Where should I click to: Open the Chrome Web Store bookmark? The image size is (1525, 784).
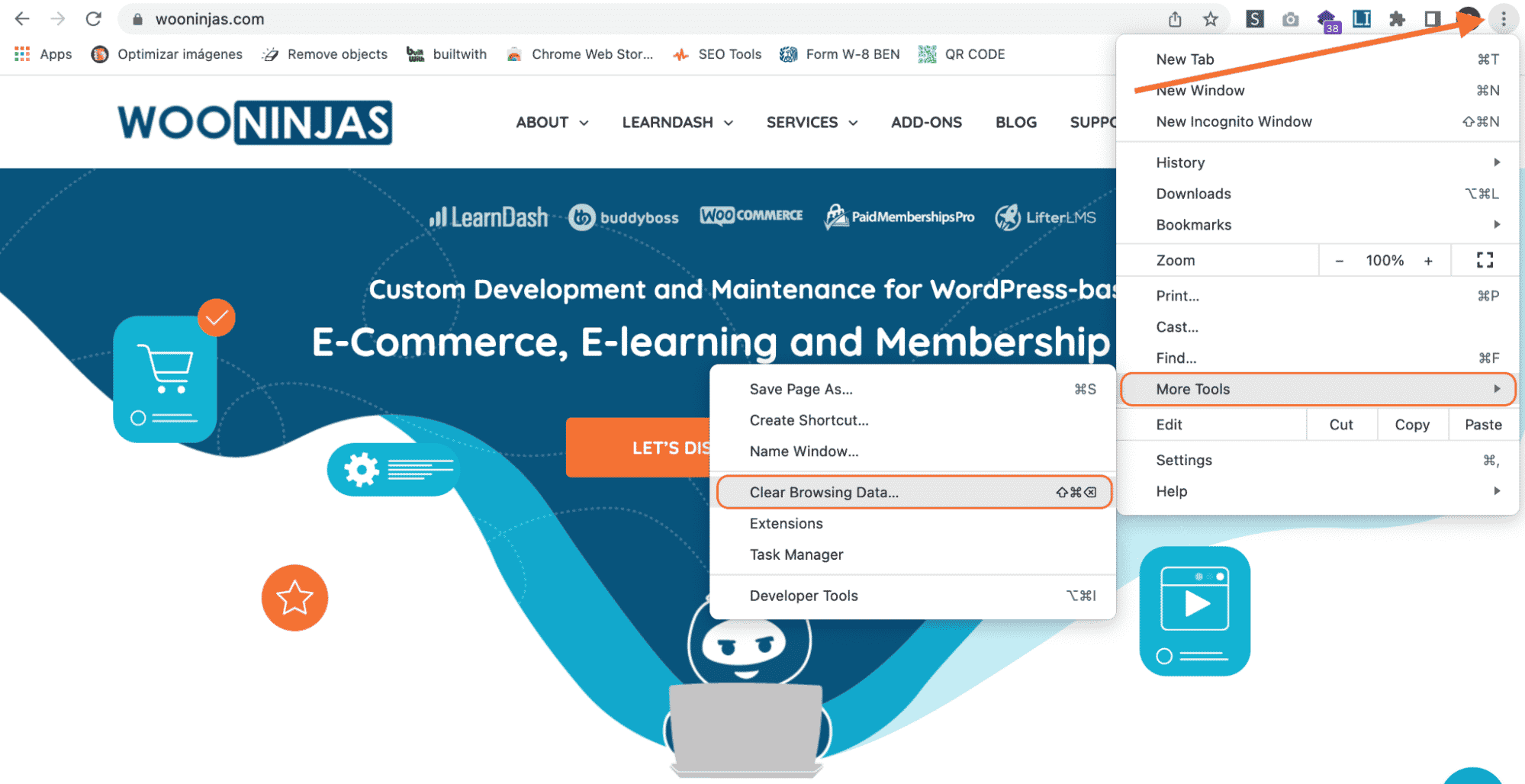pyautogui.click(x=580, y=54)
